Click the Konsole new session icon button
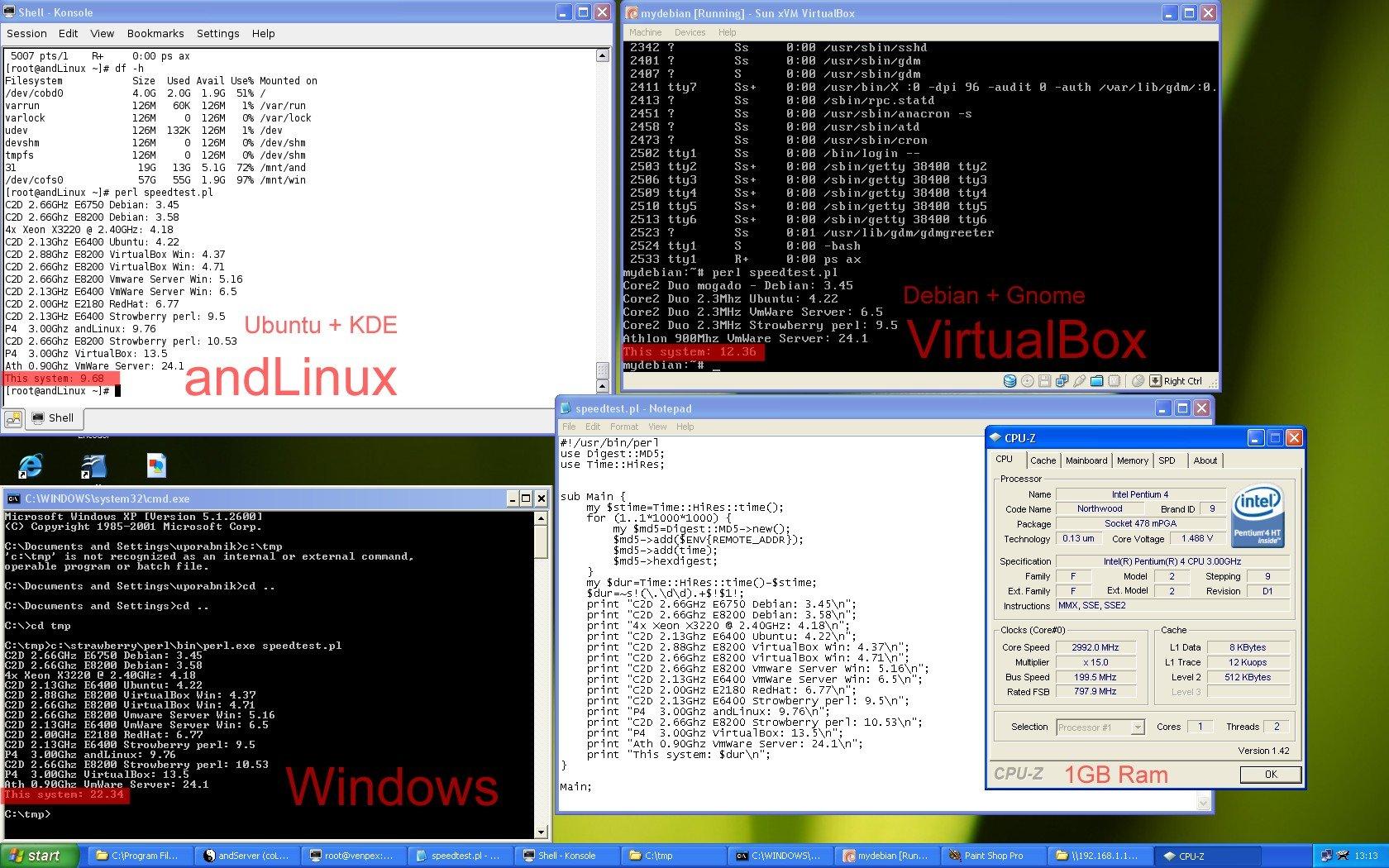 [13, 419]
